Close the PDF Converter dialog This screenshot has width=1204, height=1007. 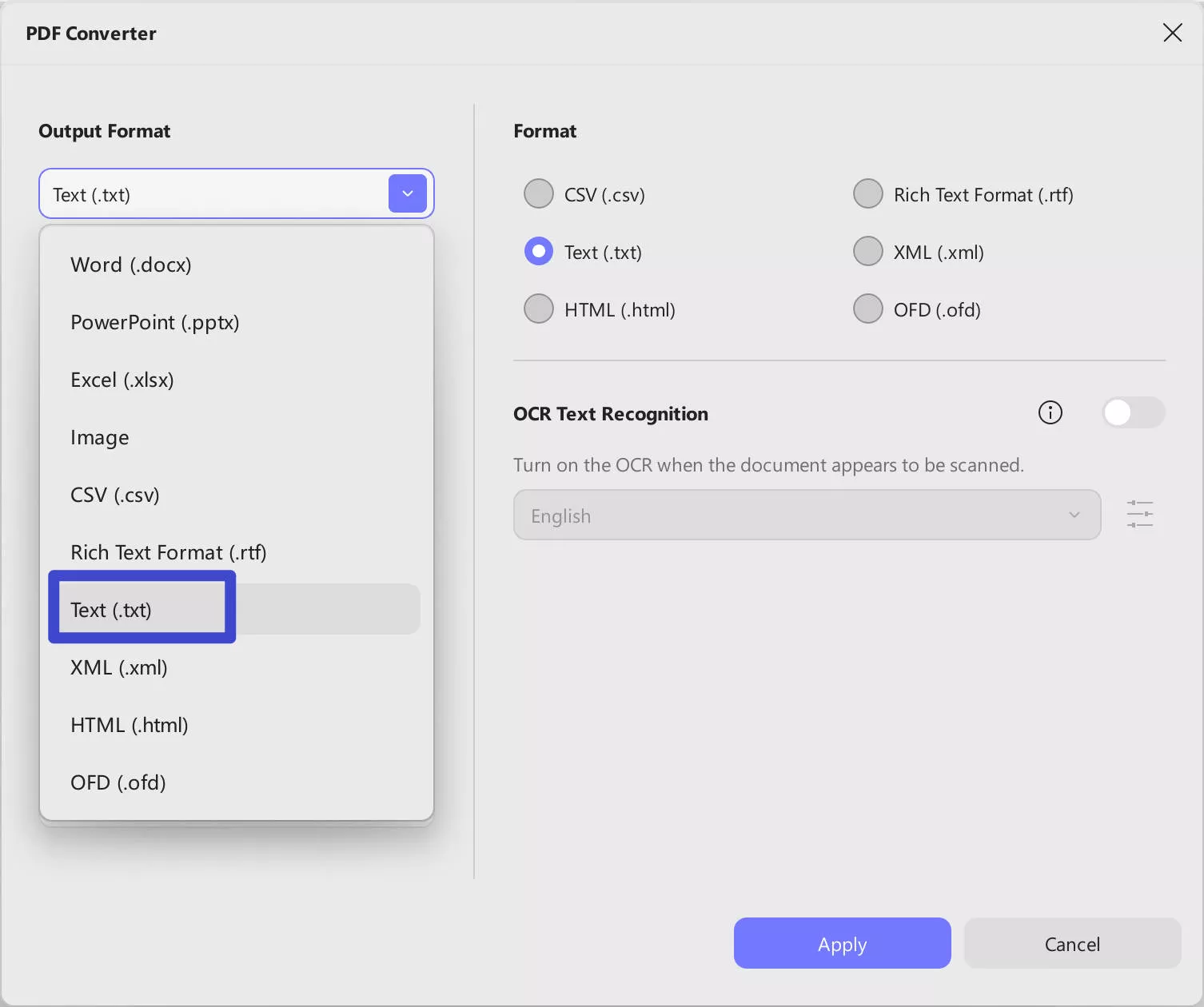pyautogui.click(x=1172, y=33)
